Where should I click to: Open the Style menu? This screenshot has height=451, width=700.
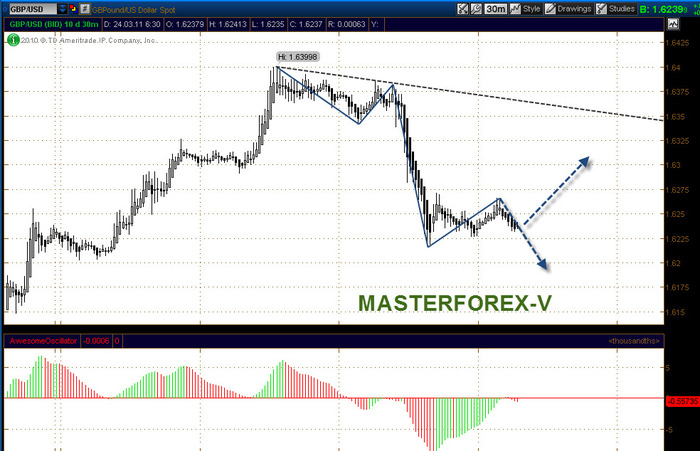[x=525, y=9]
